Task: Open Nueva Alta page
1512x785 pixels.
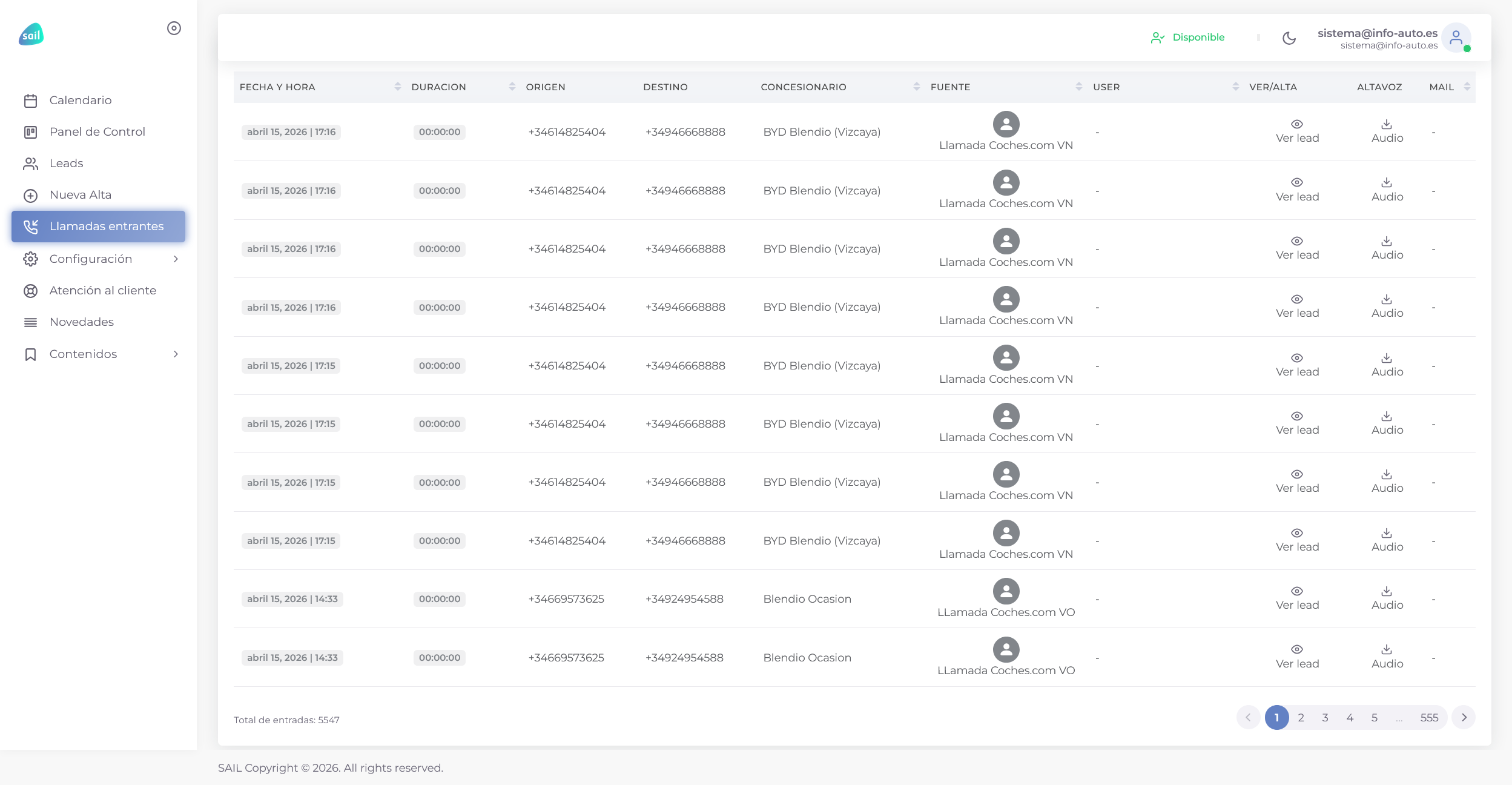Action: click(98, 194)
